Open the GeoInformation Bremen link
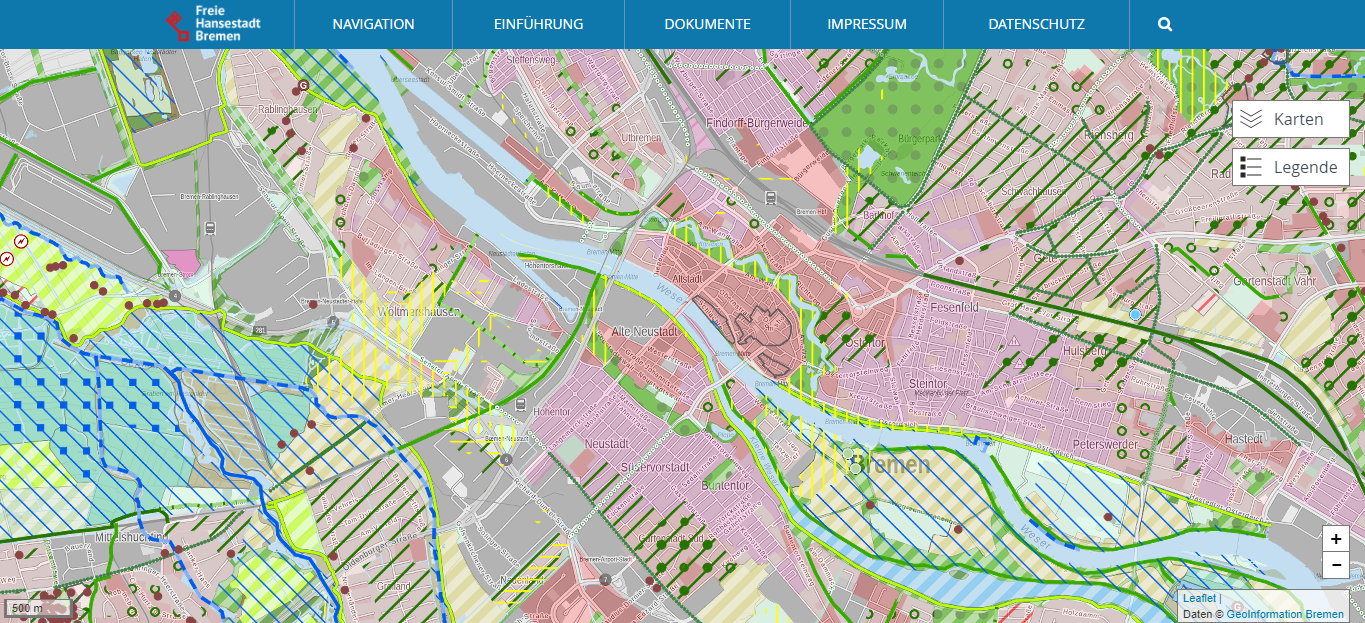 (1285, 614)
